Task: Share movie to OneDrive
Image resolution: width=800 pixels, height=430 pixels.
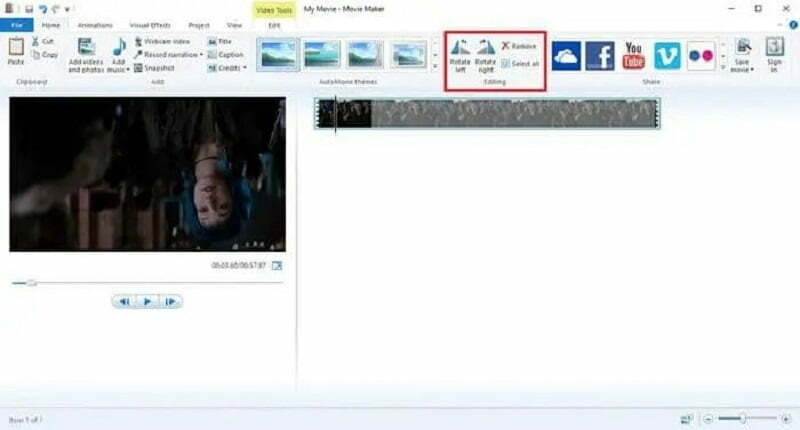Action: coord(566,56)
